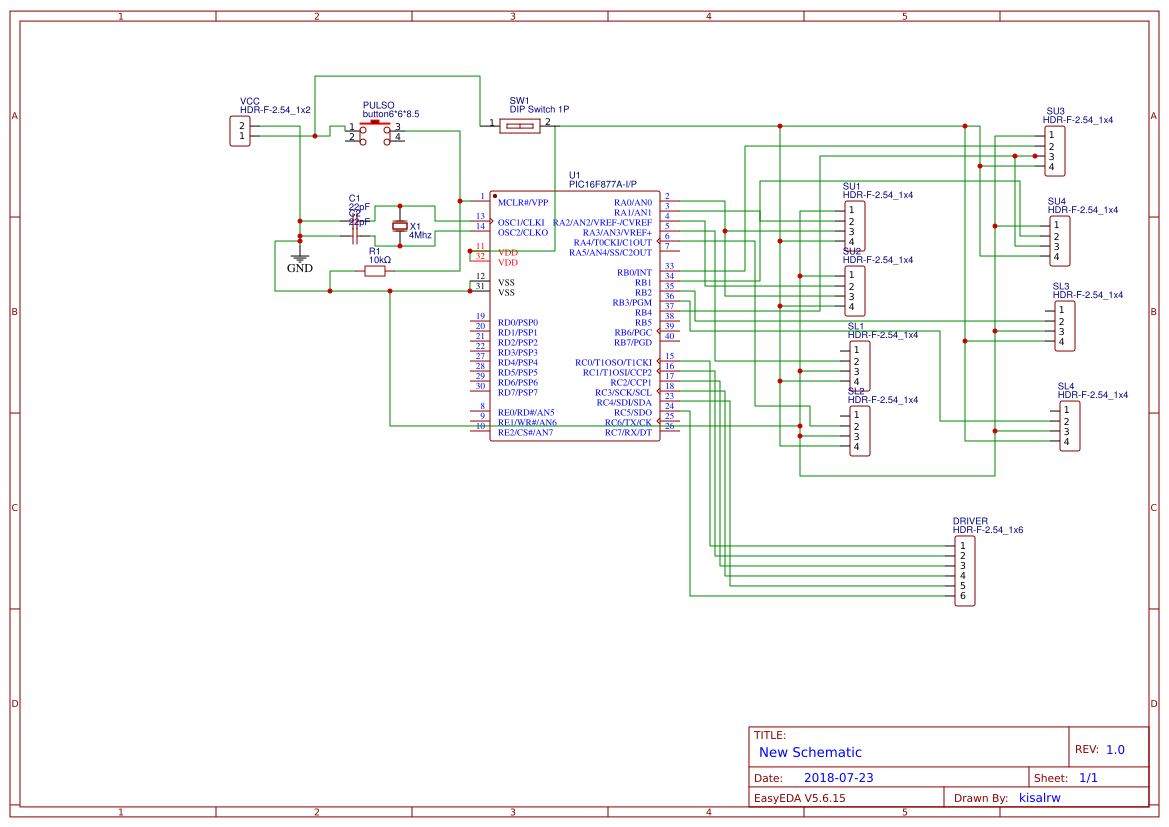Click the Drawn By kisalrw text
Image resolution: width=1169 pixels, height=827 pixels.
coord(1040,797)
